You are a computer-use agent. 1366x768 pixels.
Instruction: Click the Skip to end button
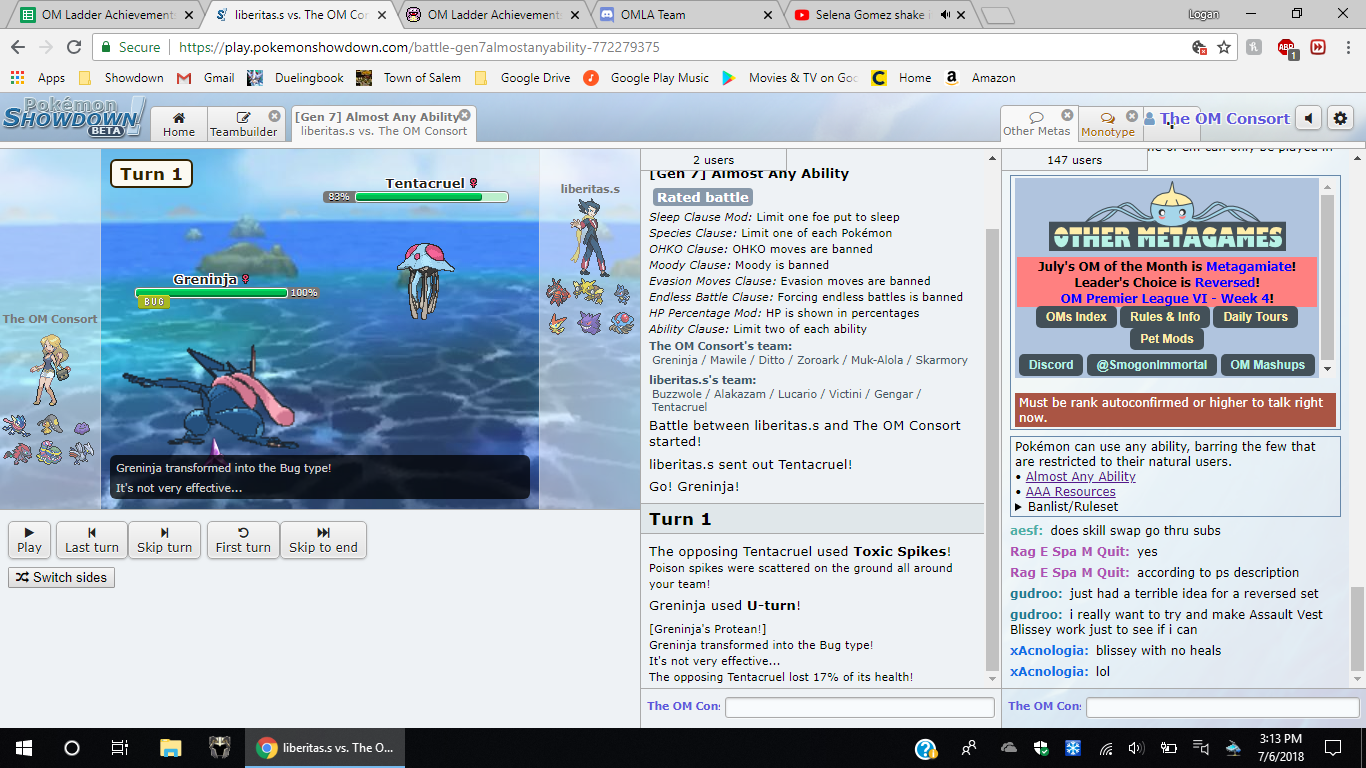pos(323,540)
